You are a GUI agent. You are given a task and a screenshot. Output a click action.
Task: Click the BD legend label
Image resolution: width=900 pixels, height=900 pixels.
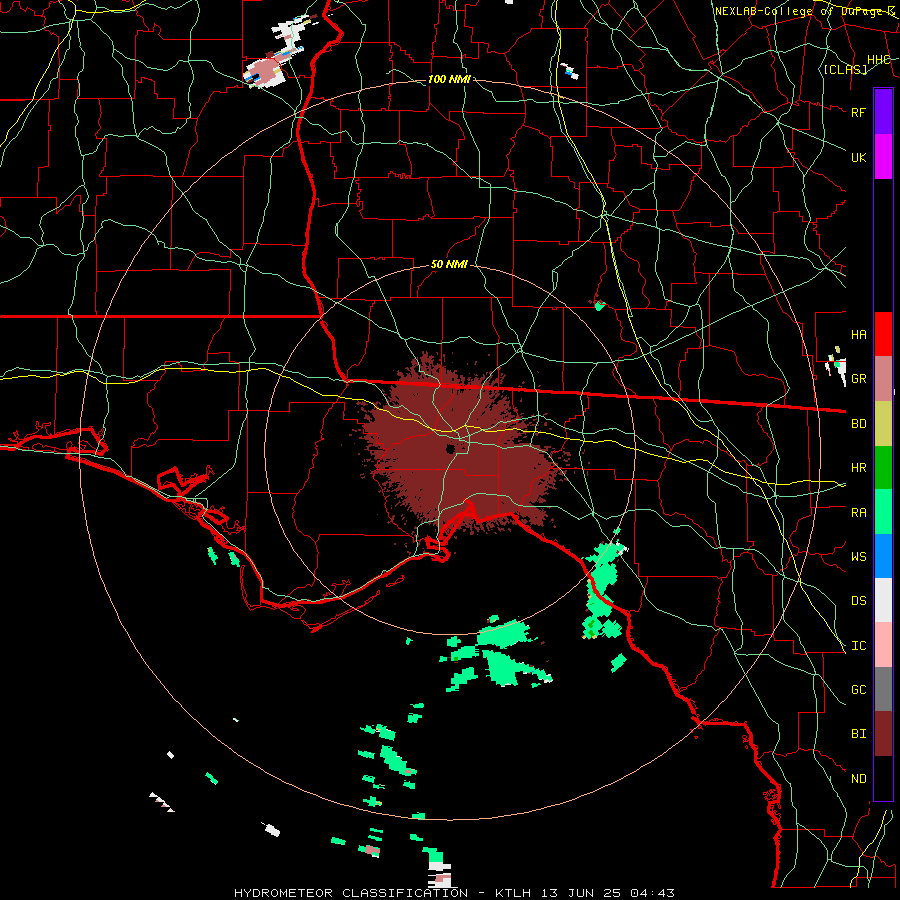click(x=858, y=424)
